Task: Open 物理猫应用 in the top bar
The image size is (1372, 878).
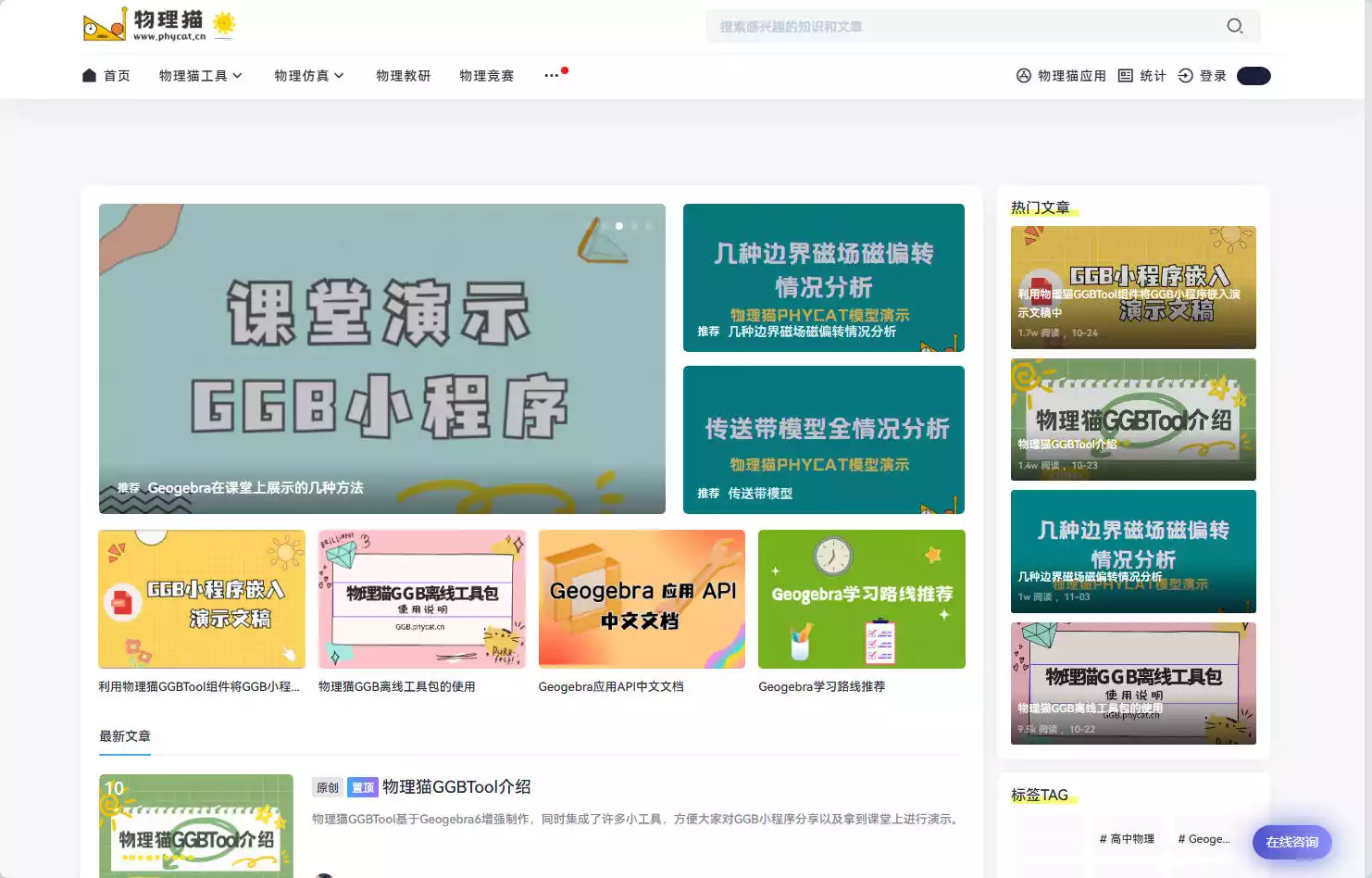Action: [x=1061, y=76]
